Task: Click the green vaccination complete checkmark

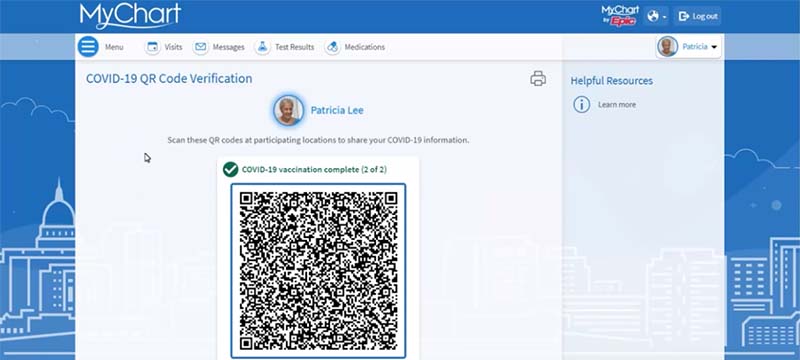Action: click(x=231, y=169)
